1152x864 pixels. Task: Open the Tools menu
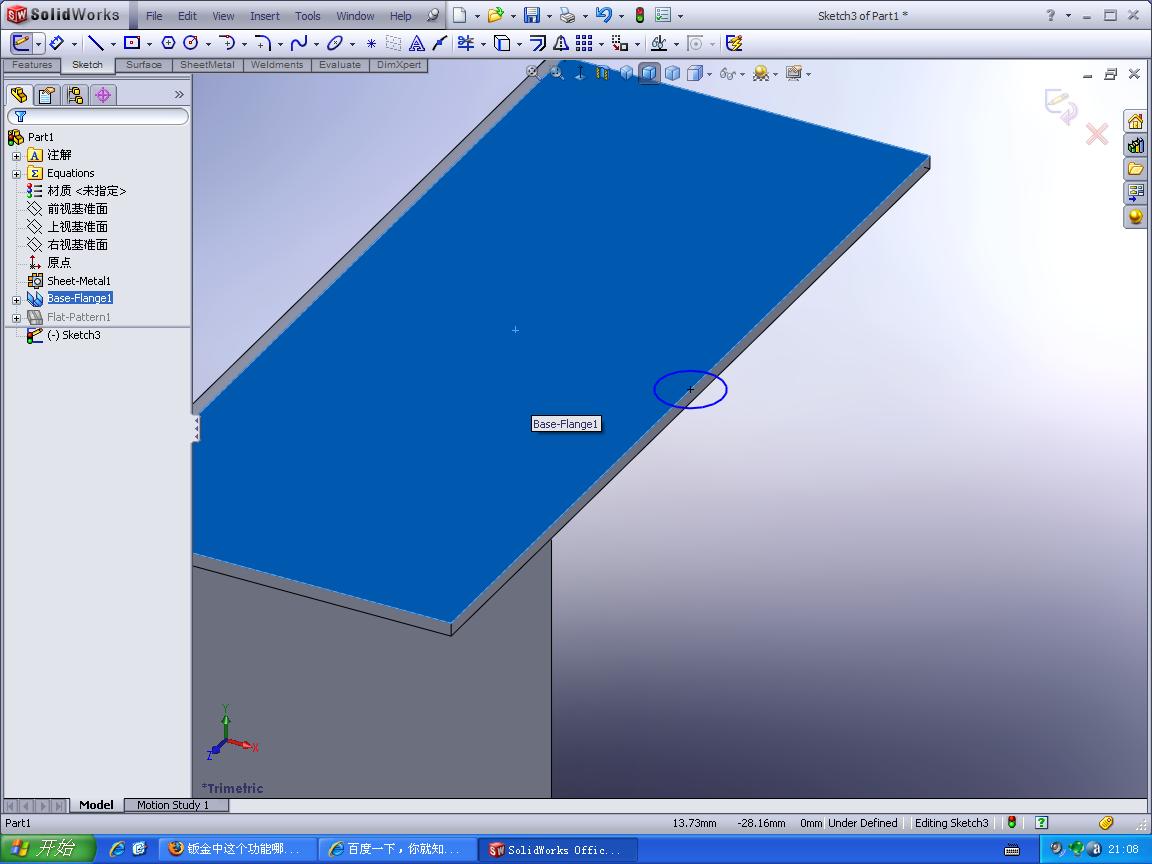point(308,15)
